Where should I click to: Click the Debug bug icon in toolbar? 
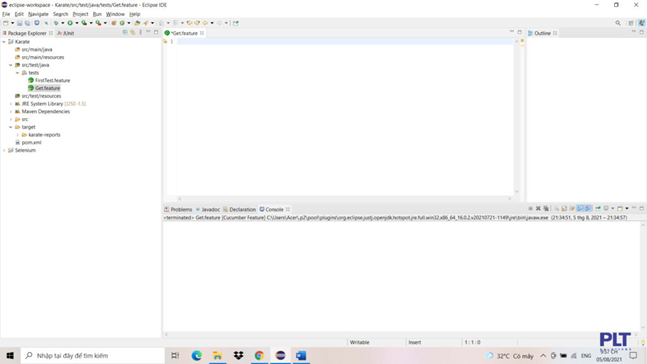[x=56, y=23]
